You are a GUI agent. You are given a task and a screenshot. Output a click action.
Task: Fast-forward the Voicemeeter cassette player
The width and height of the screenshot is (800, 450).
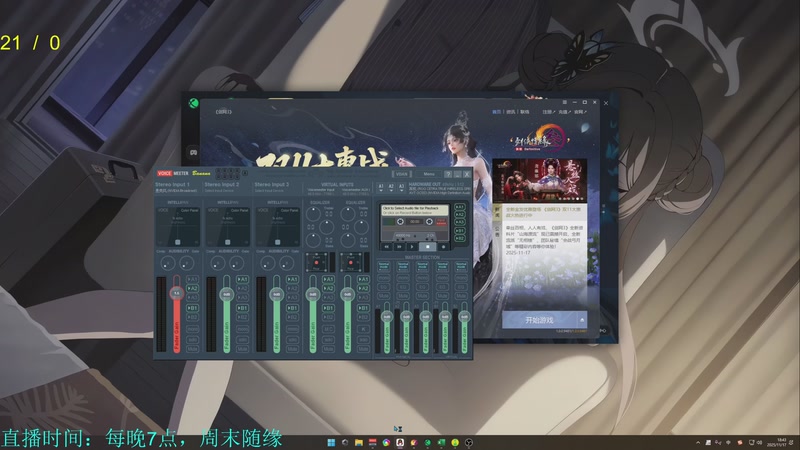(x=399, y=246)
